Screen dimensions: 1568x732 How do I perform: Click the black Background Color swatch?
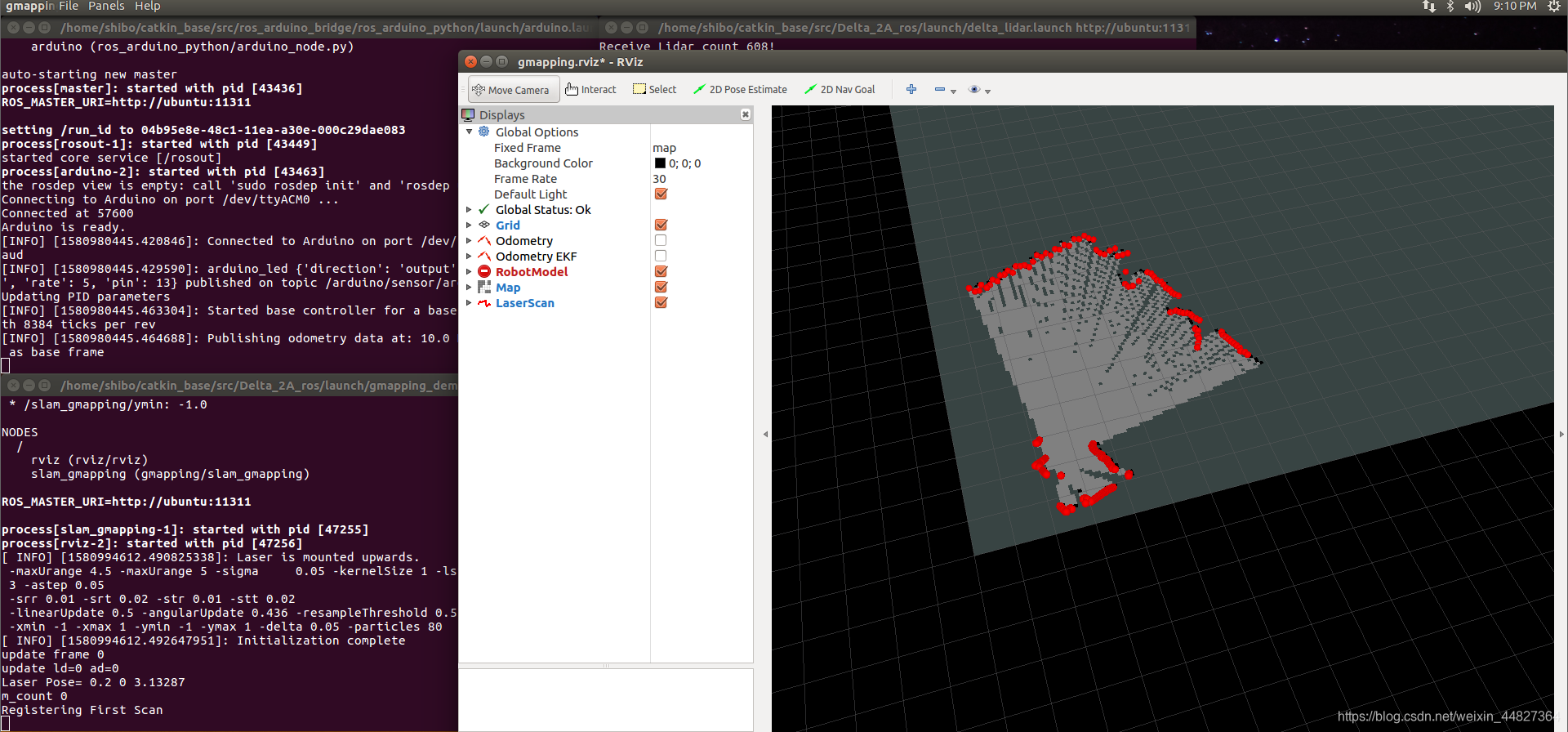click(660, 163)
